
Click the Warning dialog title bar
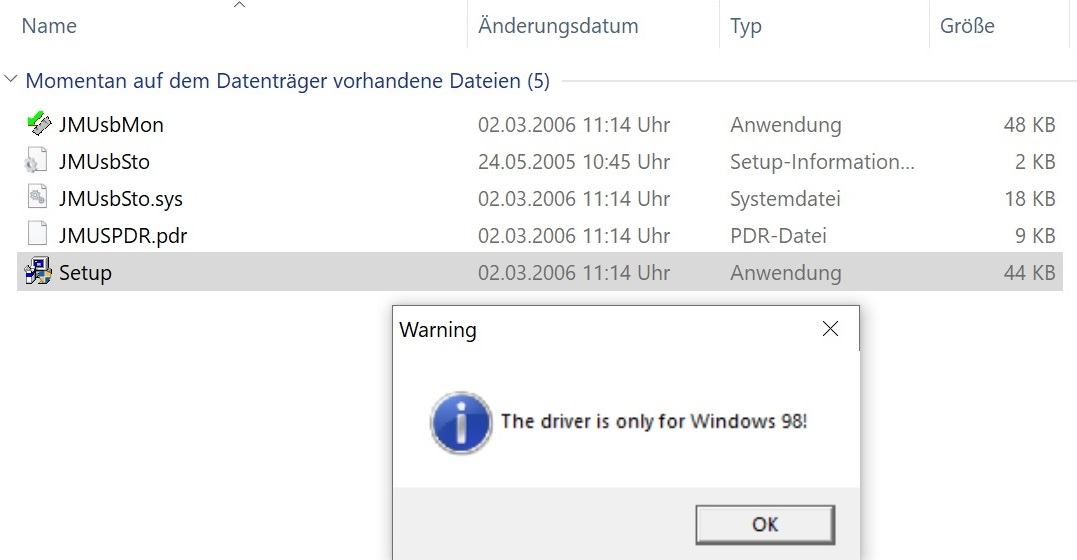pos(604,329)
